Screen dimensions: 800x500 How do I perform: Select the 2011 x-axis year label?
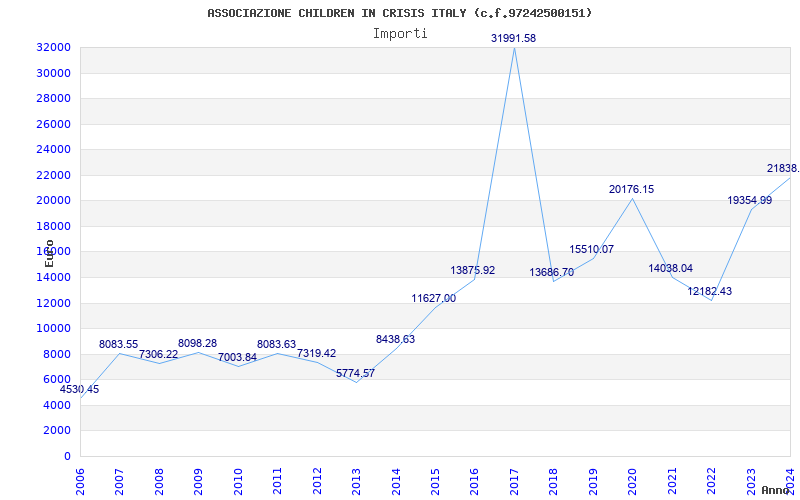pos(278,482)
